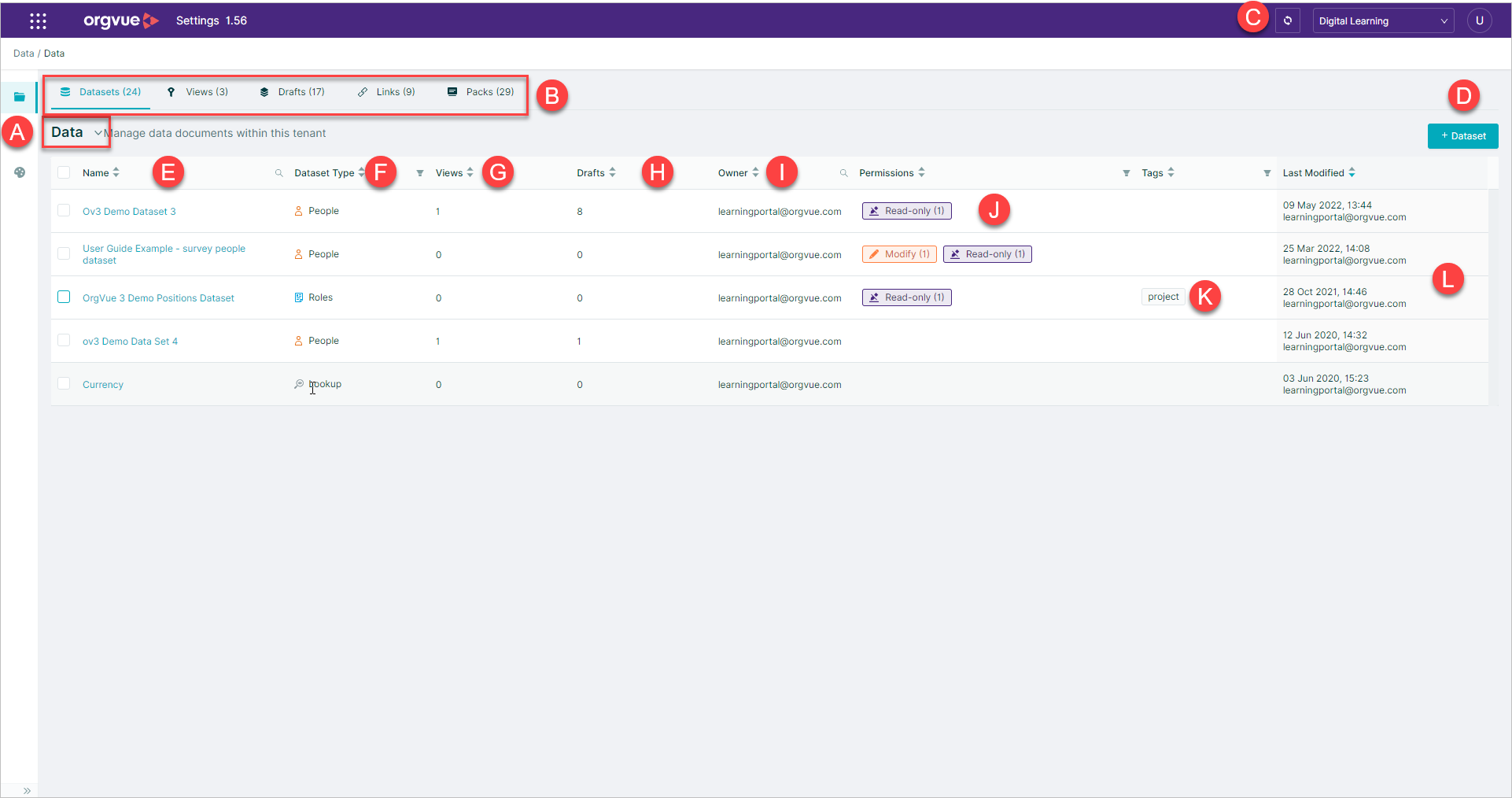Open User Guide Example survey people dataset
Screen dimensions: 1512x798
click(x=164, y=254)
